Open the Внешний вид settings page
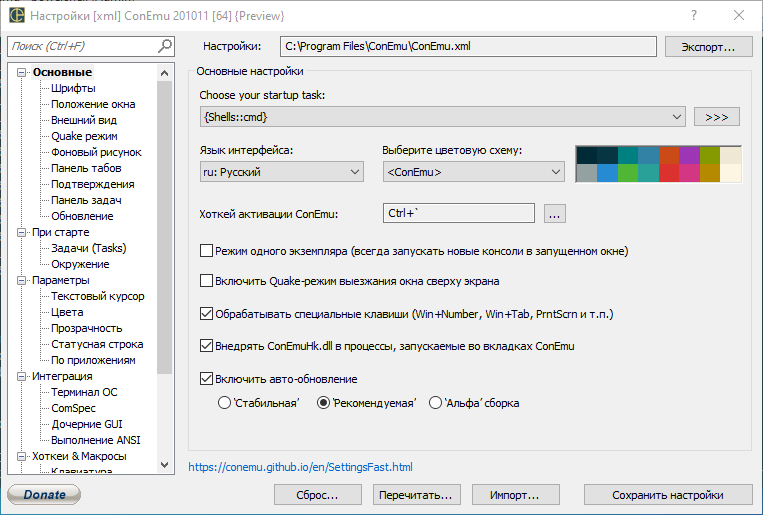Screen dimensions: 763x515 click(84, 120)
